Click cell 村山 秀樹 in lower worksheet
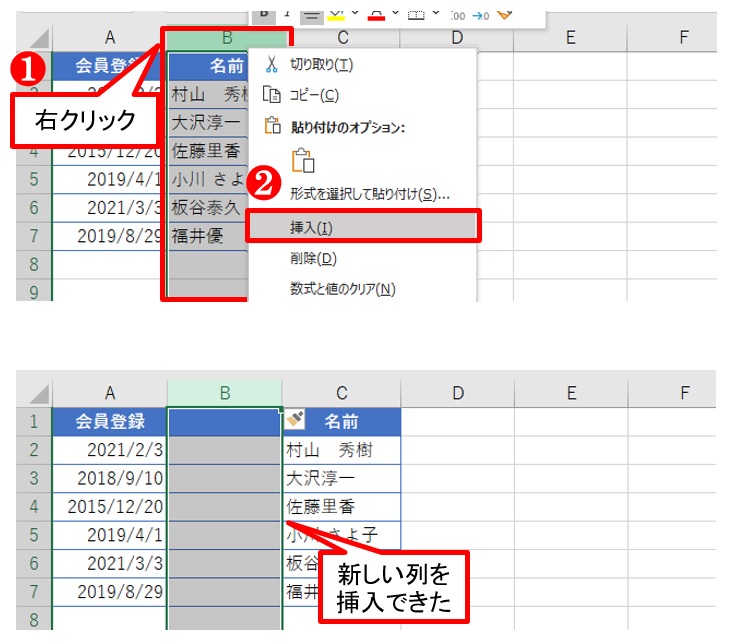 (342, 450)
